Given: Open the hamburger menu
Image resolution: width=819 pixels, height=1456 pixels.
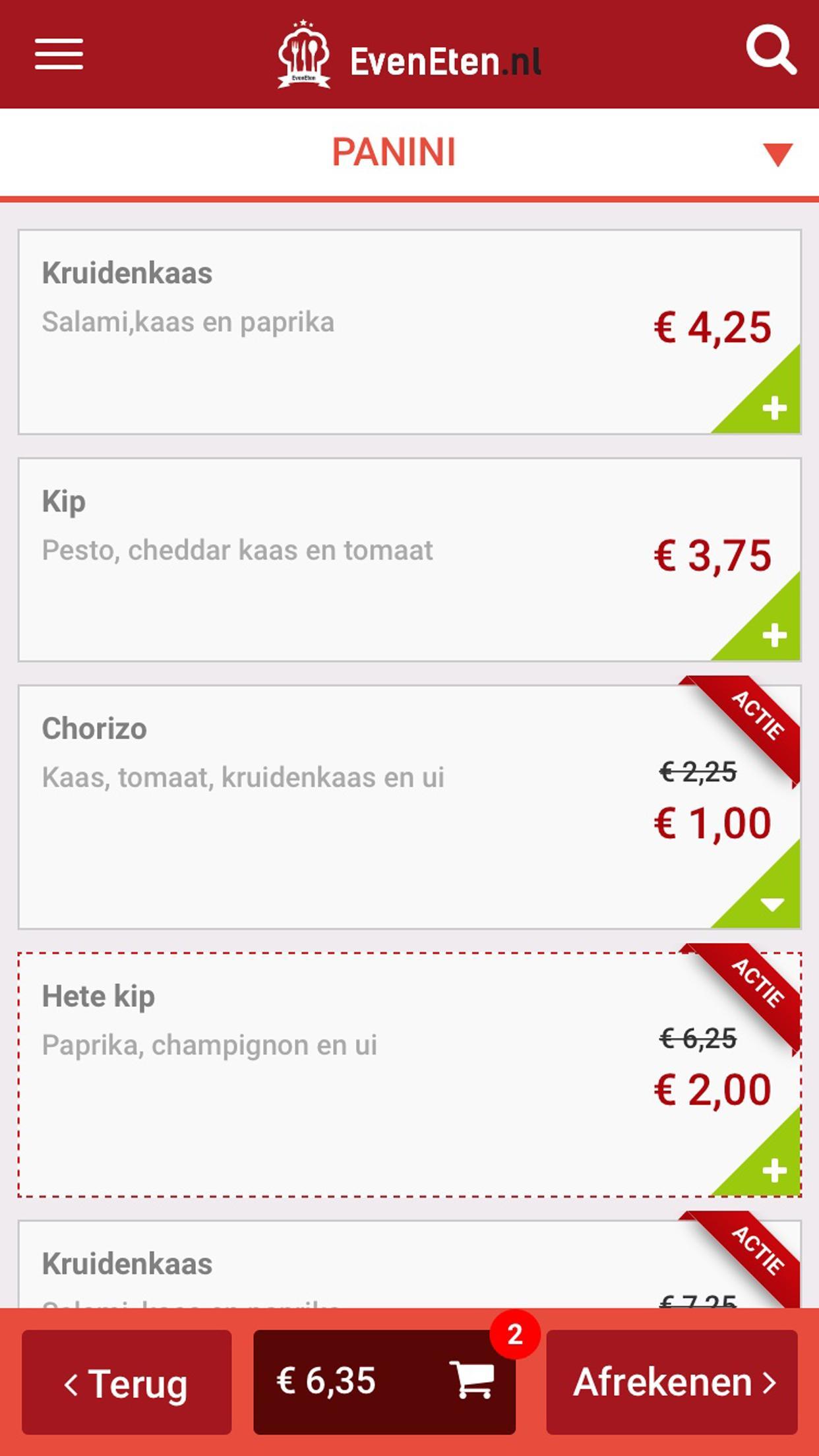Looking at the screenshot, I should point(59,53).
